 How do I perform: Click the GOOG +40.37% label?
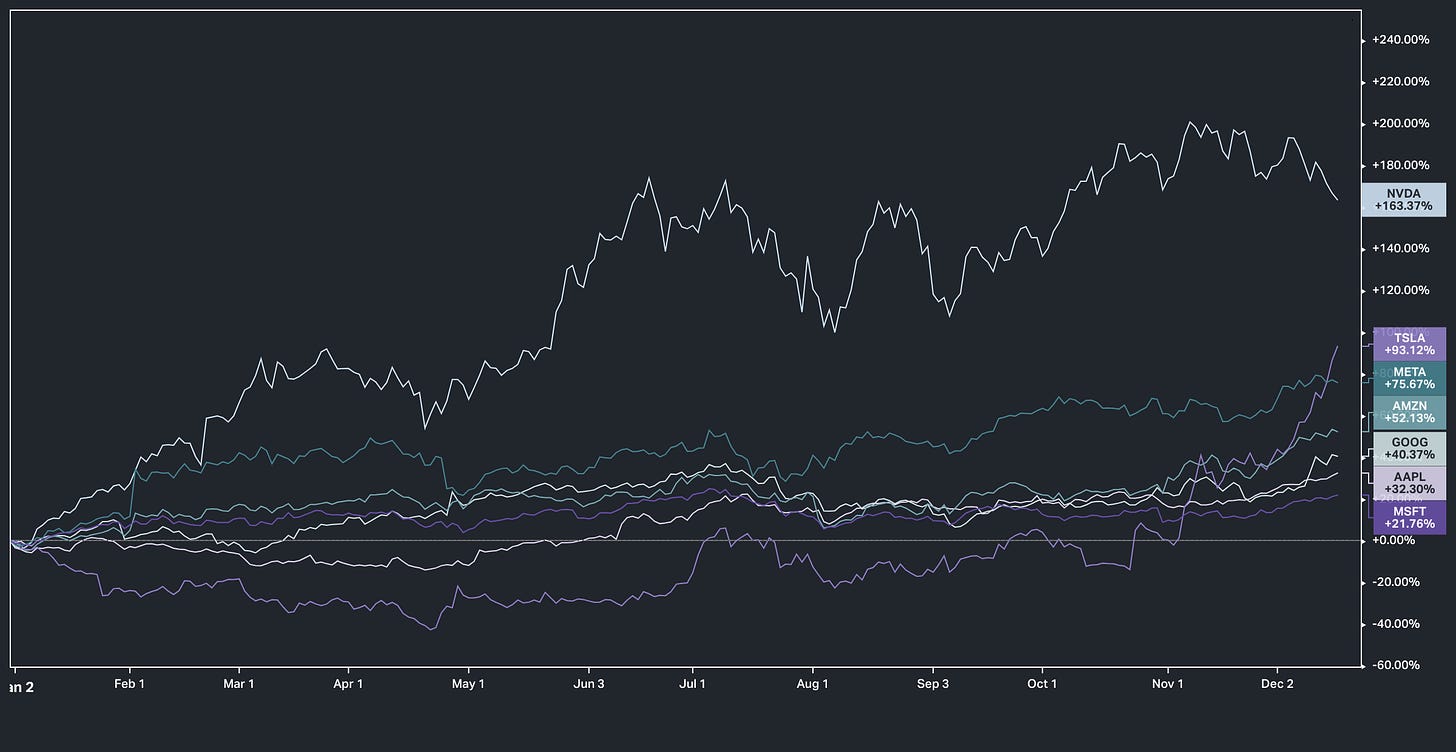pyautogui.click(x=1409, y=448)
